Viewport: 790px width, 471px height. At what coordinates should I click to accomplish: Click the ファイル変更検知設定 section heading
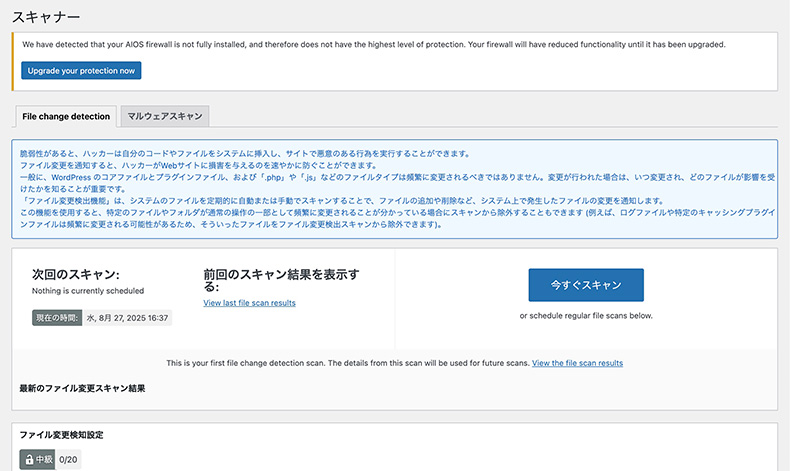61,435
